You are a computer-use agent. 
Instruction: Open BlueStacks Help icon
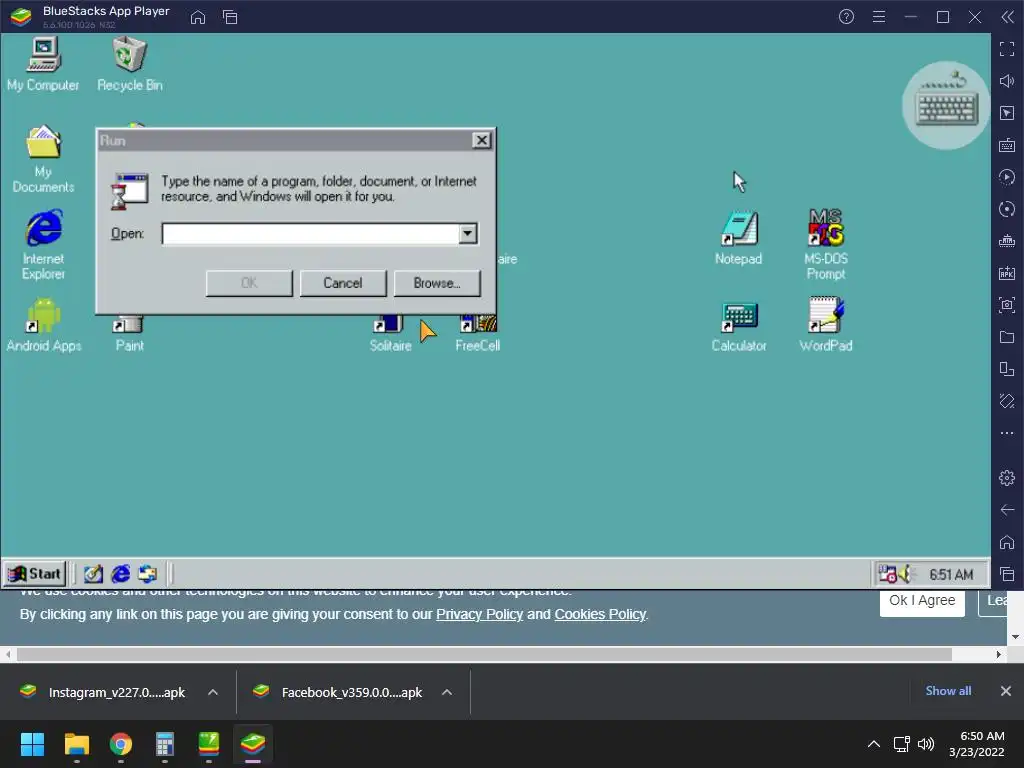(x=846, y=17)
